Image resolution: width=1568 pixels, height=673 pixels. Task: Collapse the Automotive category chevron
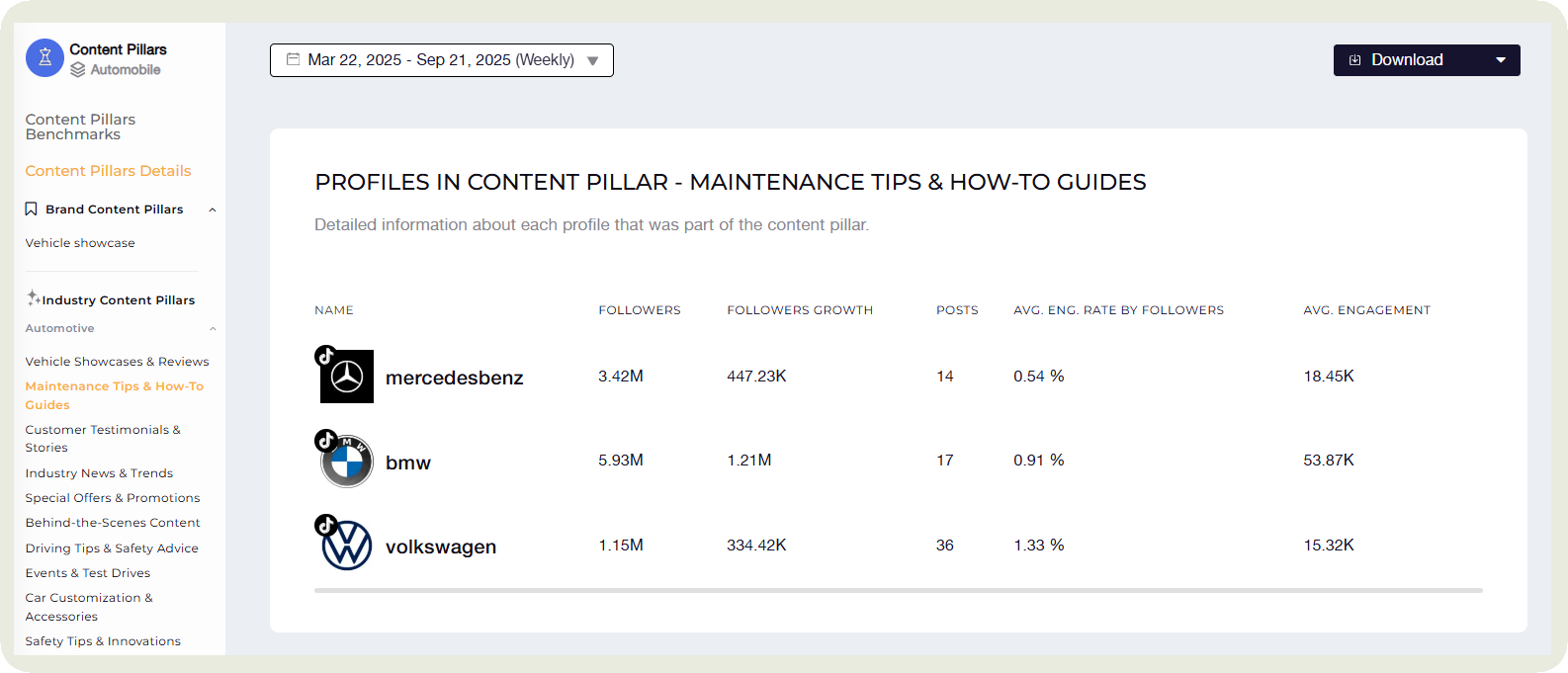[x=213, y=328]
